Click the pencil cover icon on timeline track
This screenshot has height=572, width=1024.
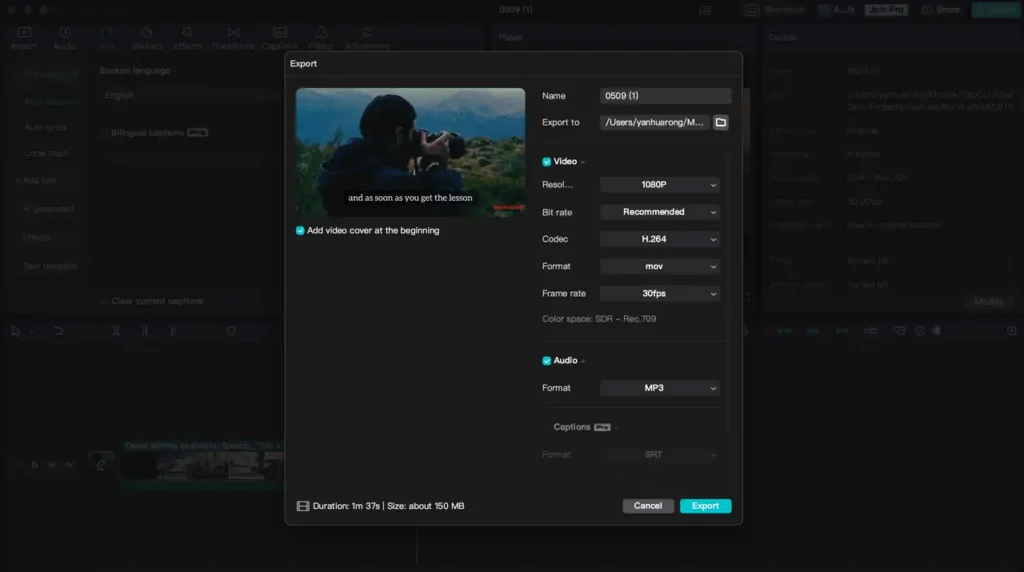point(101,464)
